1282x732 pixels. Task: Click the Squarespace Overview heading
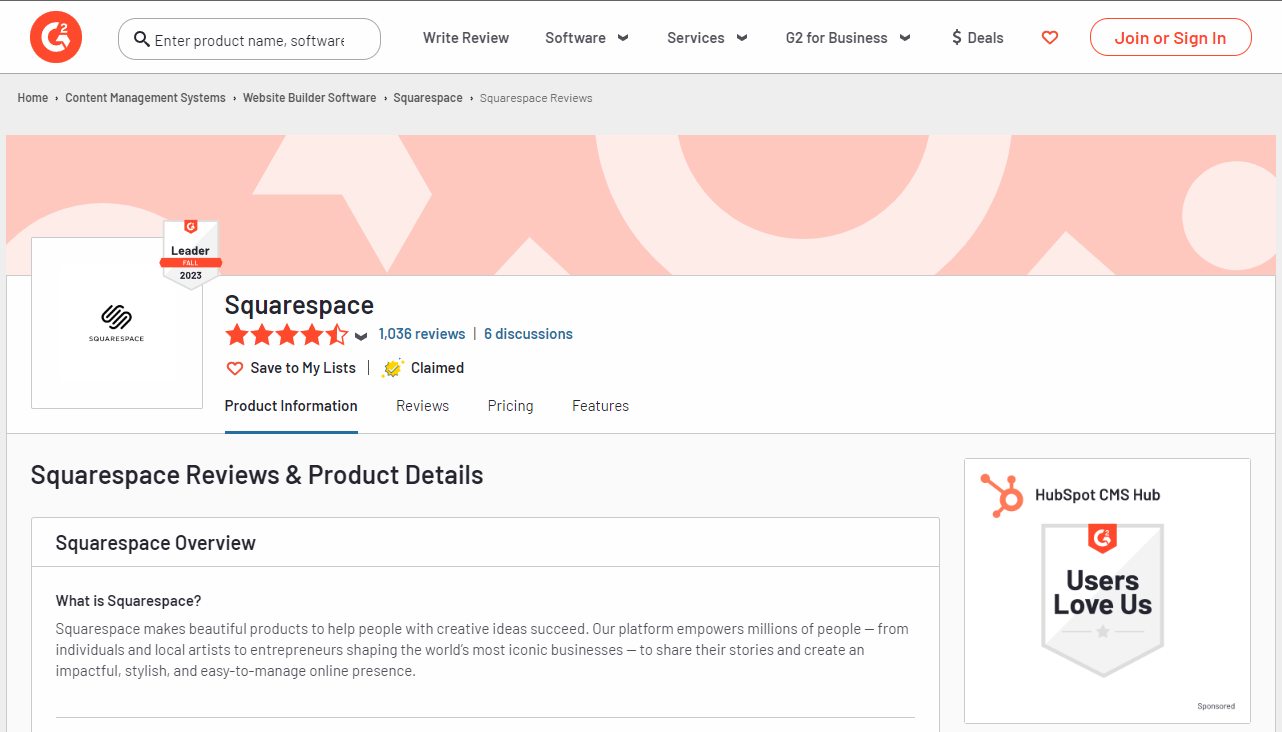(156, 543)
